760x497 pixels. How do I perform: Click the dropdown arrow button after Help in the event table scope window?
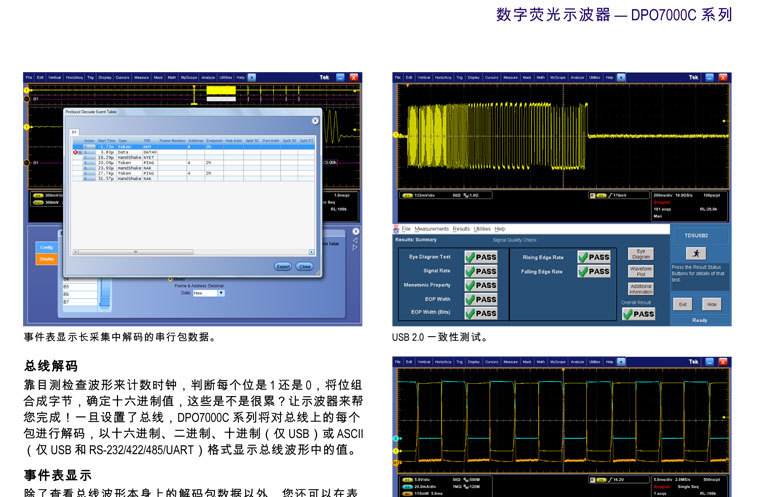pos(252,77)
